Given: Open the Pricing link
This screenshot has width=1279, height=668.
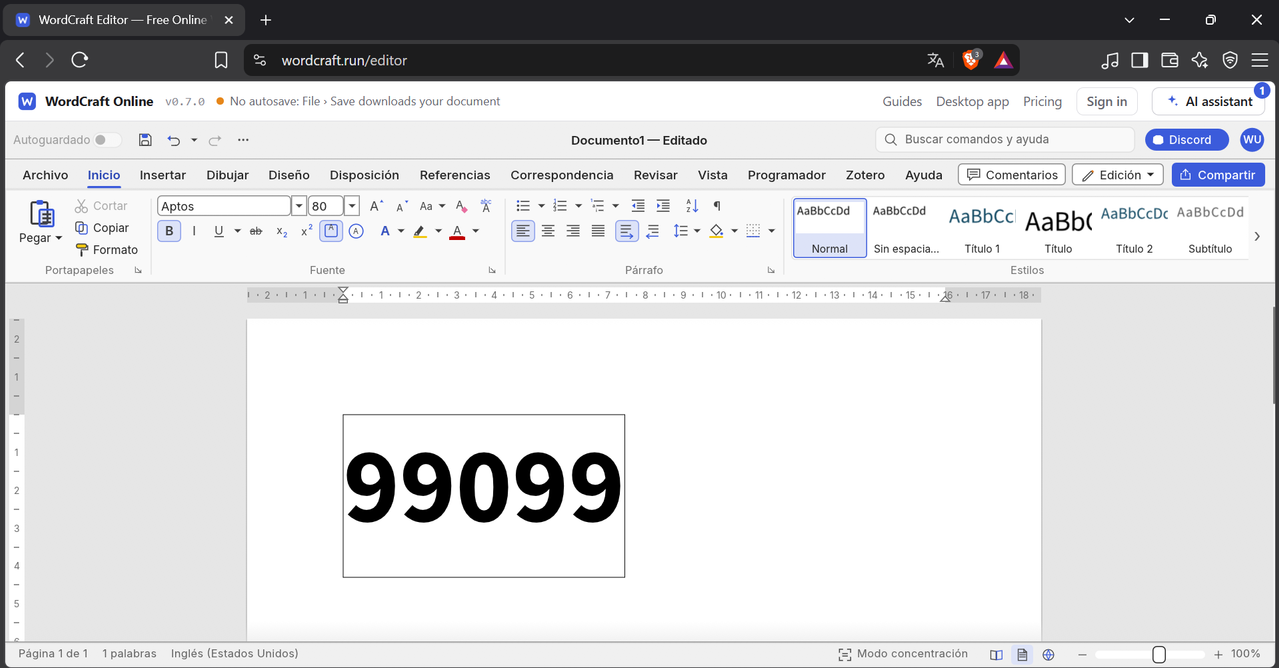Looking at the screenshot, I should tap(1042, 101).
